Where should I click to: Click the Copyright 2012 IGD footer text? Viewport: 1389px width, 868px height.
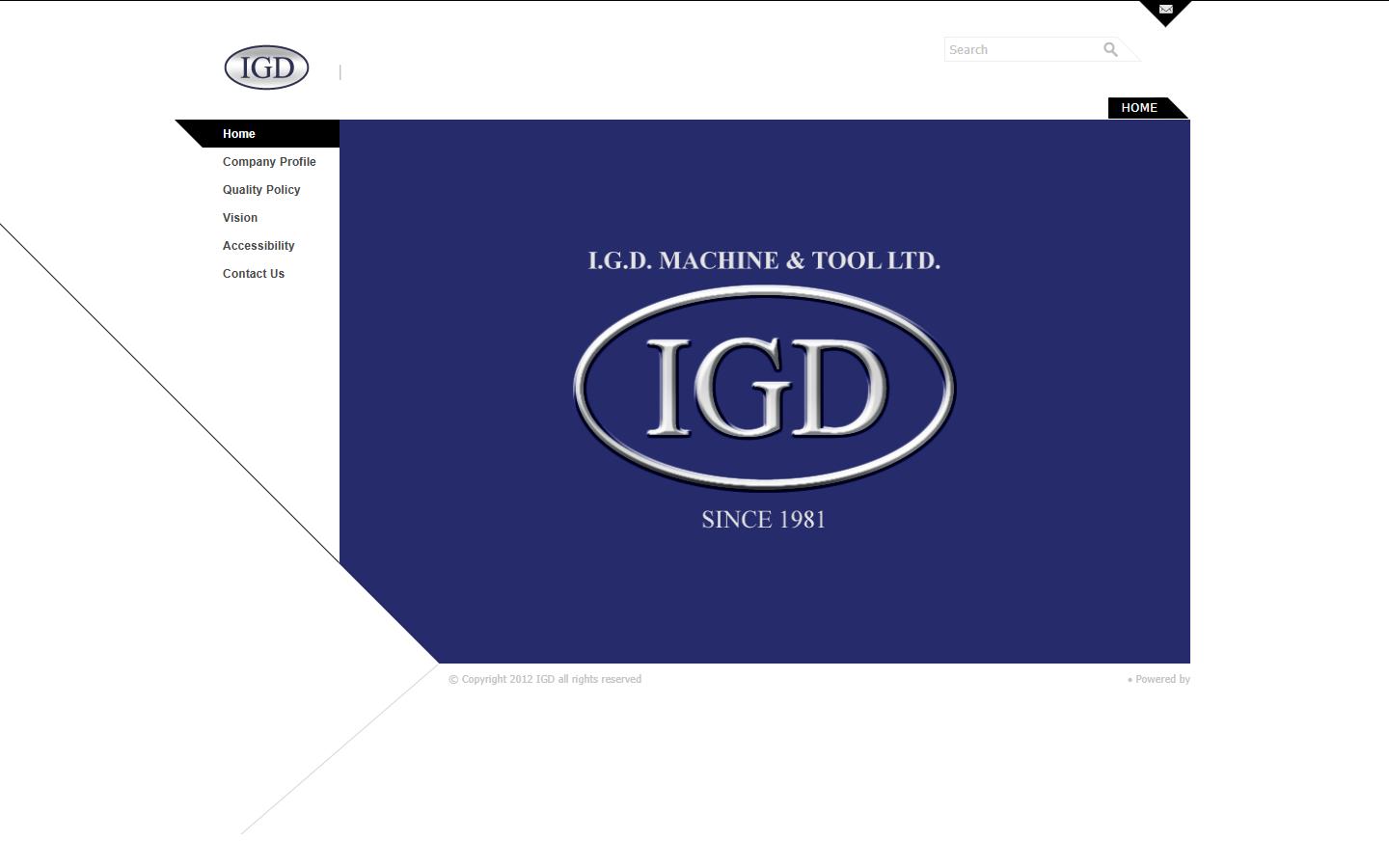(x=545, y=679)
